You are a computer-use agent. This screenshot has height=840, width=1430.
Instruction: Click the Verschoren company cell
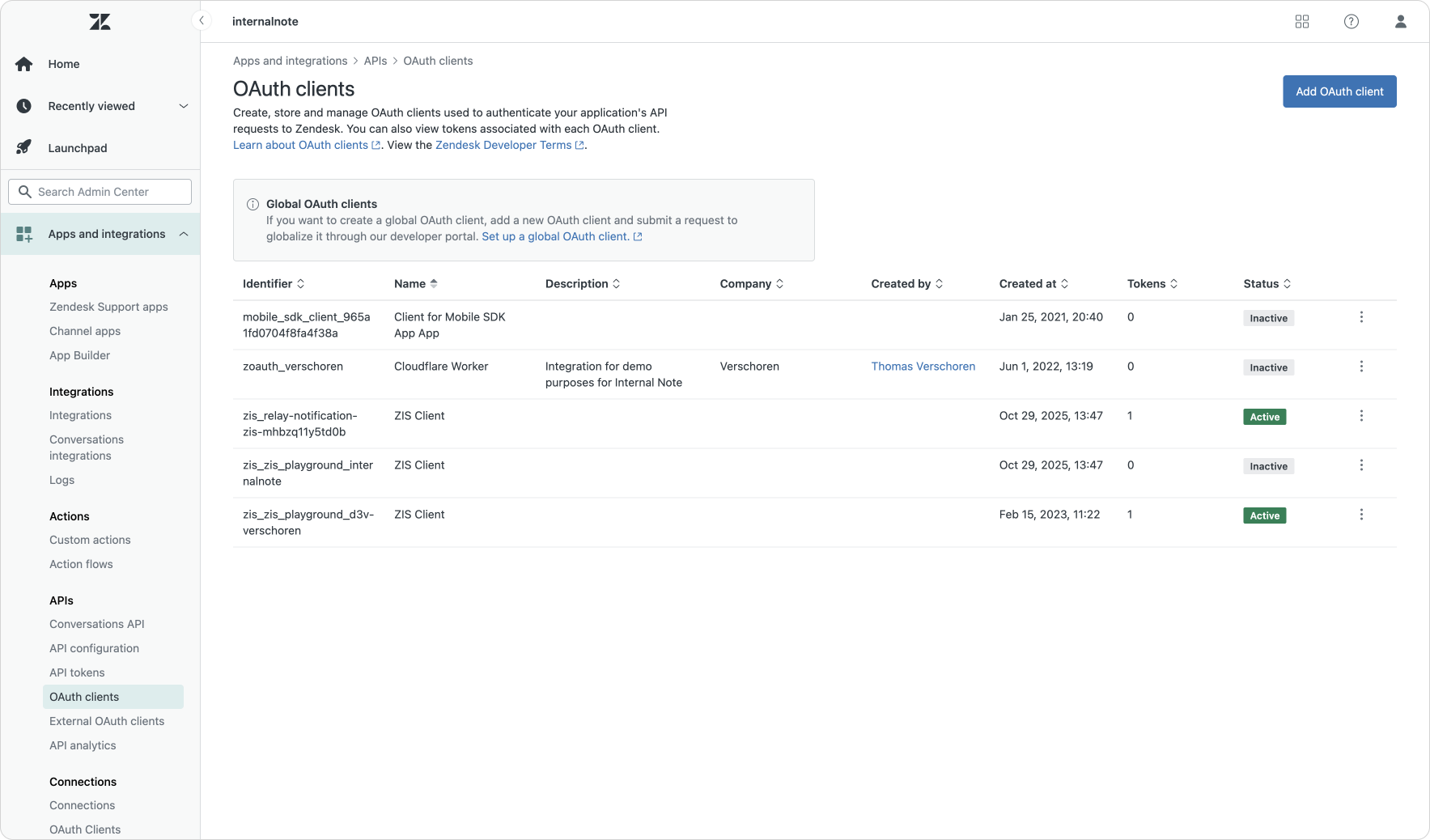(x=749, y=367)
